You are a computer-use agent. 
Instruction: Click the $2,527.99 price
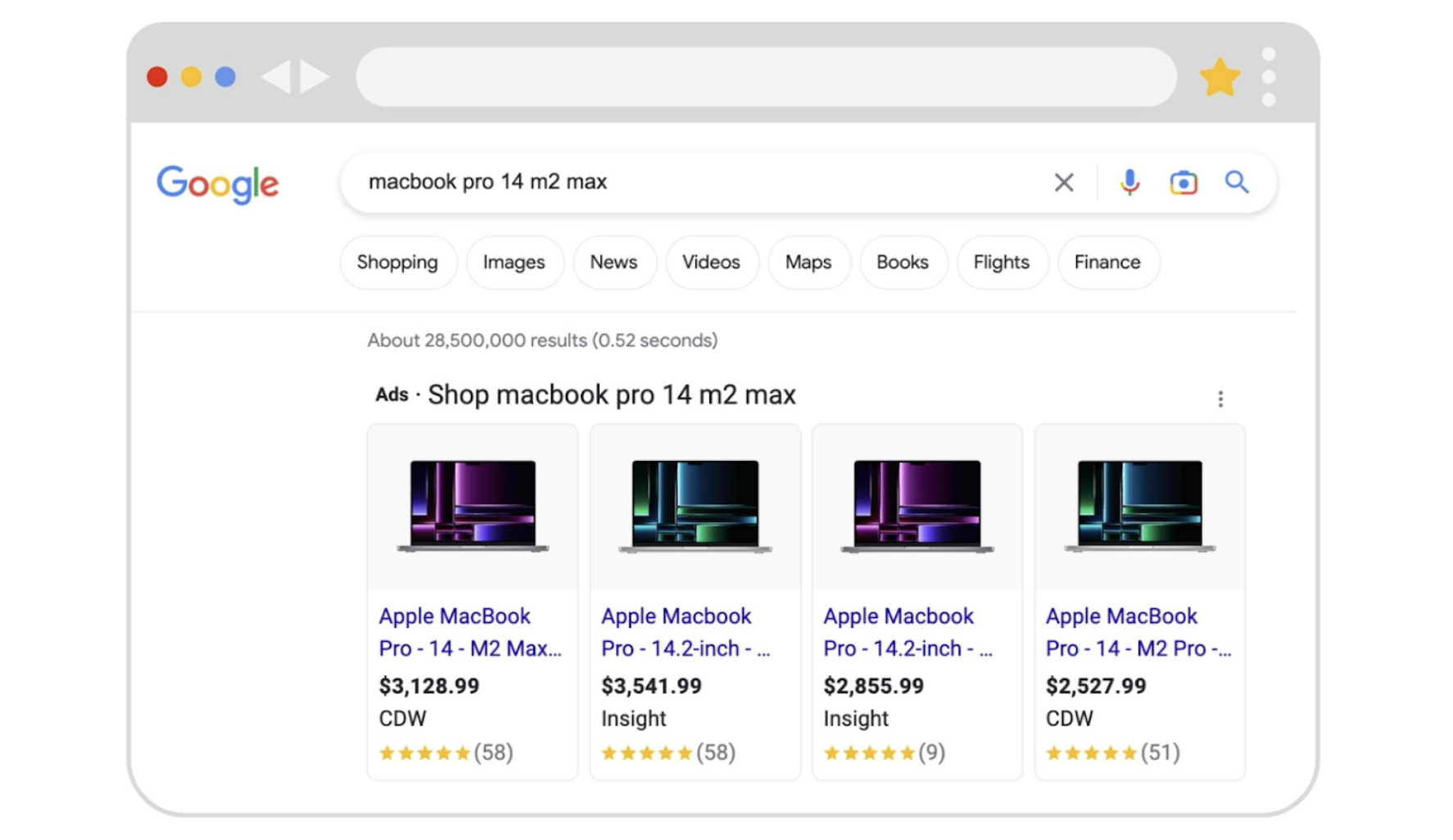1096,686
